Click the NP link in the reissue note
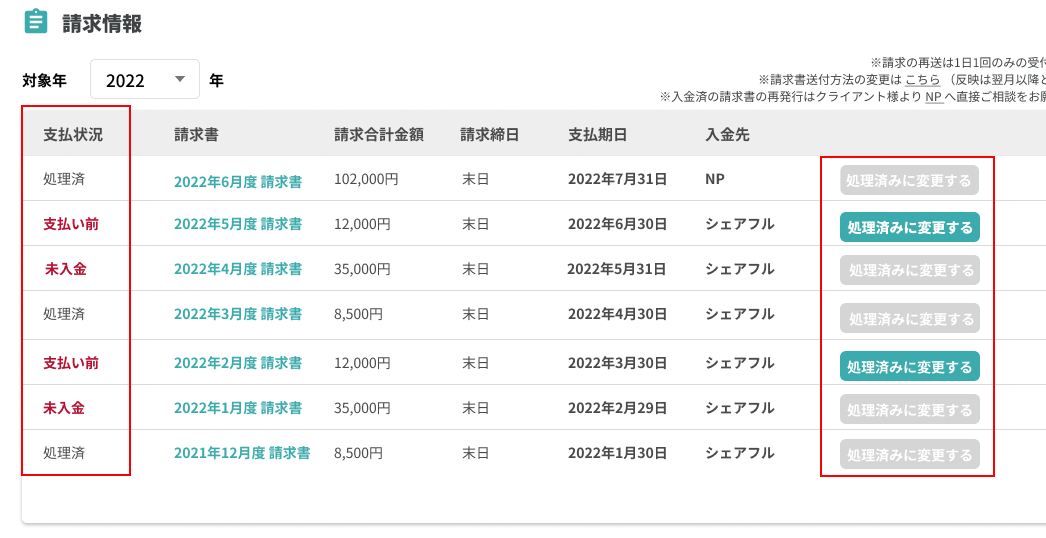This screenshot has height=538, width=1046. [933, 97]
